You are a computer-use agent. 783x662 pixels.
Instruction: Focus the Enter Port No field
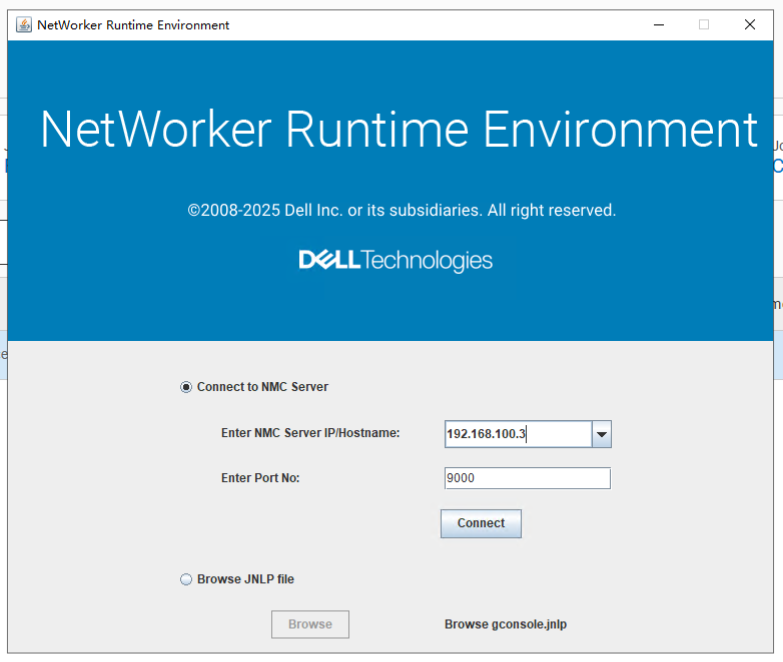click(x=527, y=478)
